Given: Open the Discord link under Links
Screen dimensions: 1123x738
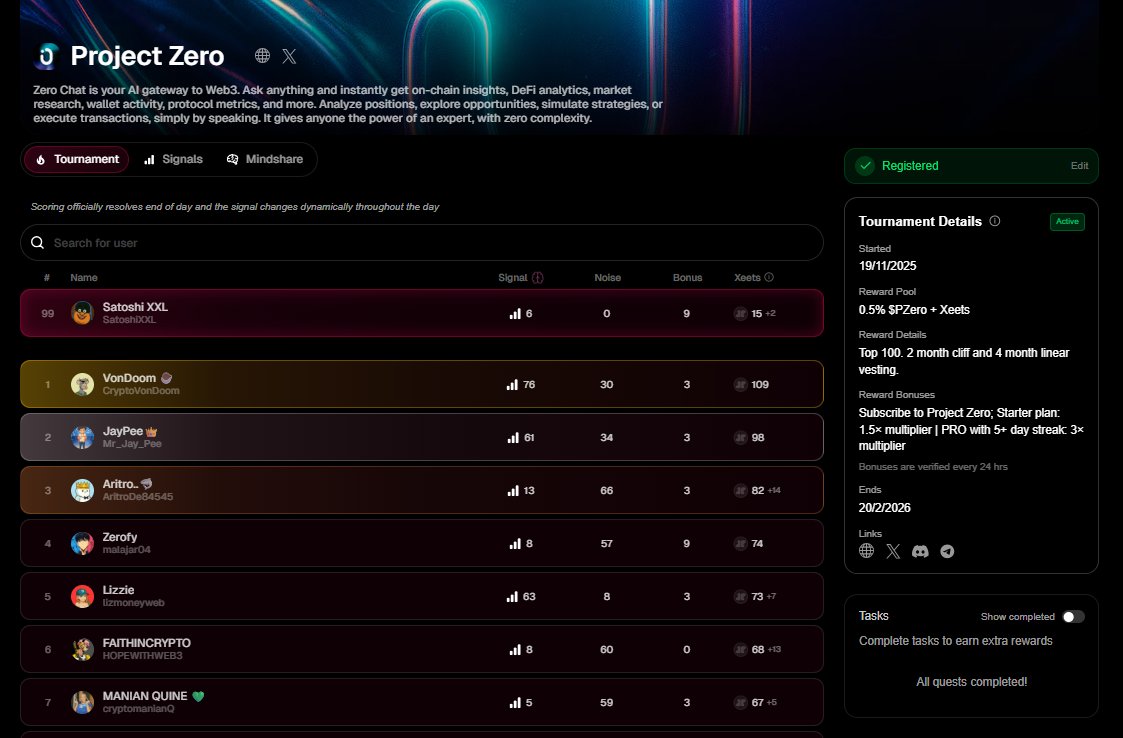Looking at the screenshot, I should pos(920,551).
